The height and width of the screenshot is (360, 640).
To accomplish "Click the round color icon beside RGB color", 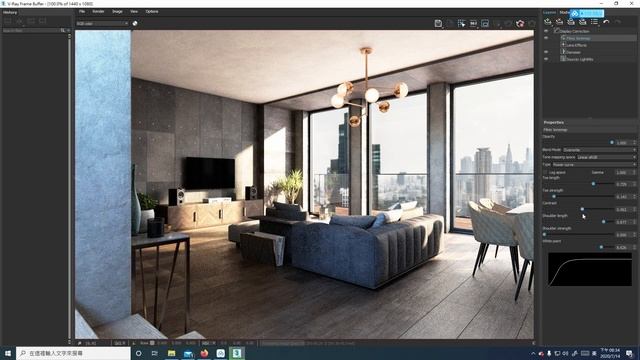I will click(x=135, y=23).
